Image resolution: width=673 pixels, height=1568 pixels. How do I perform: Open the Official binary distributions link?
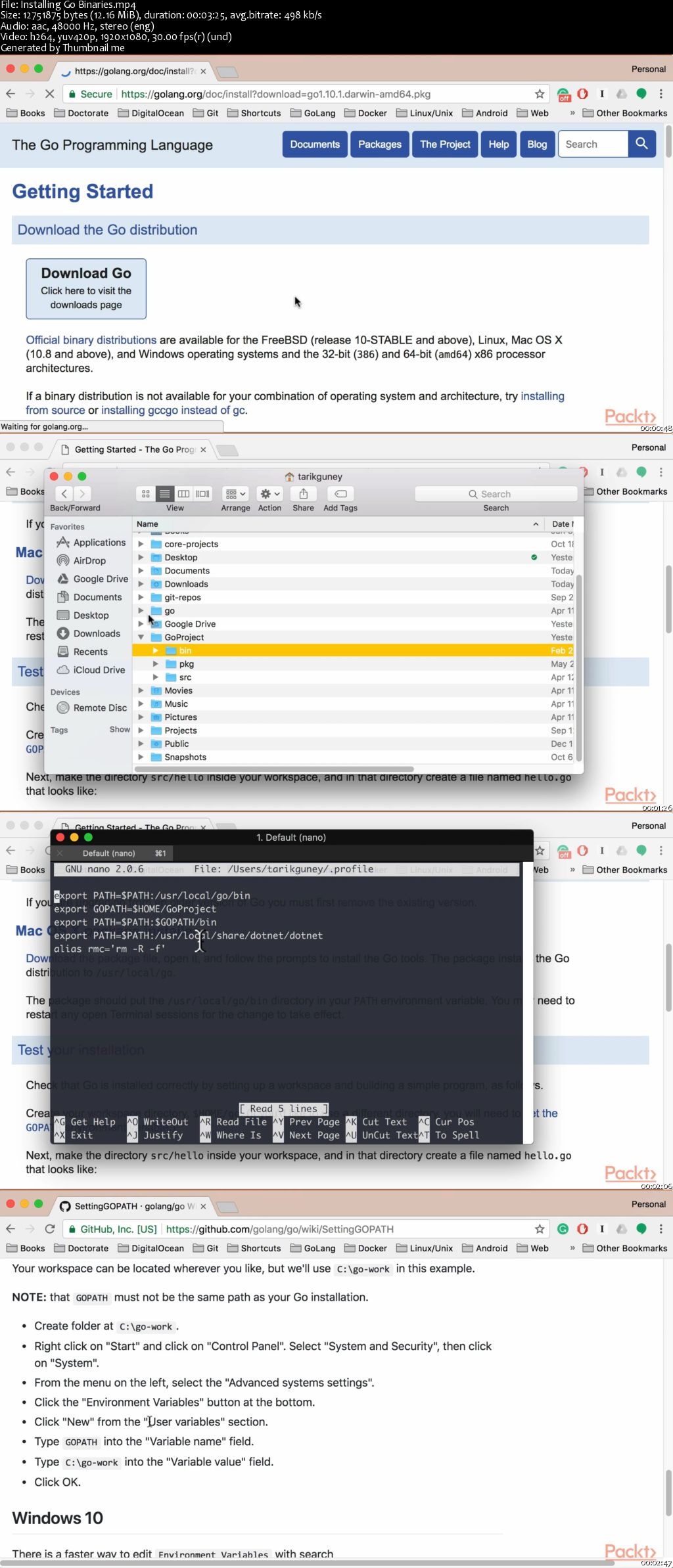(x=91, y=340)
